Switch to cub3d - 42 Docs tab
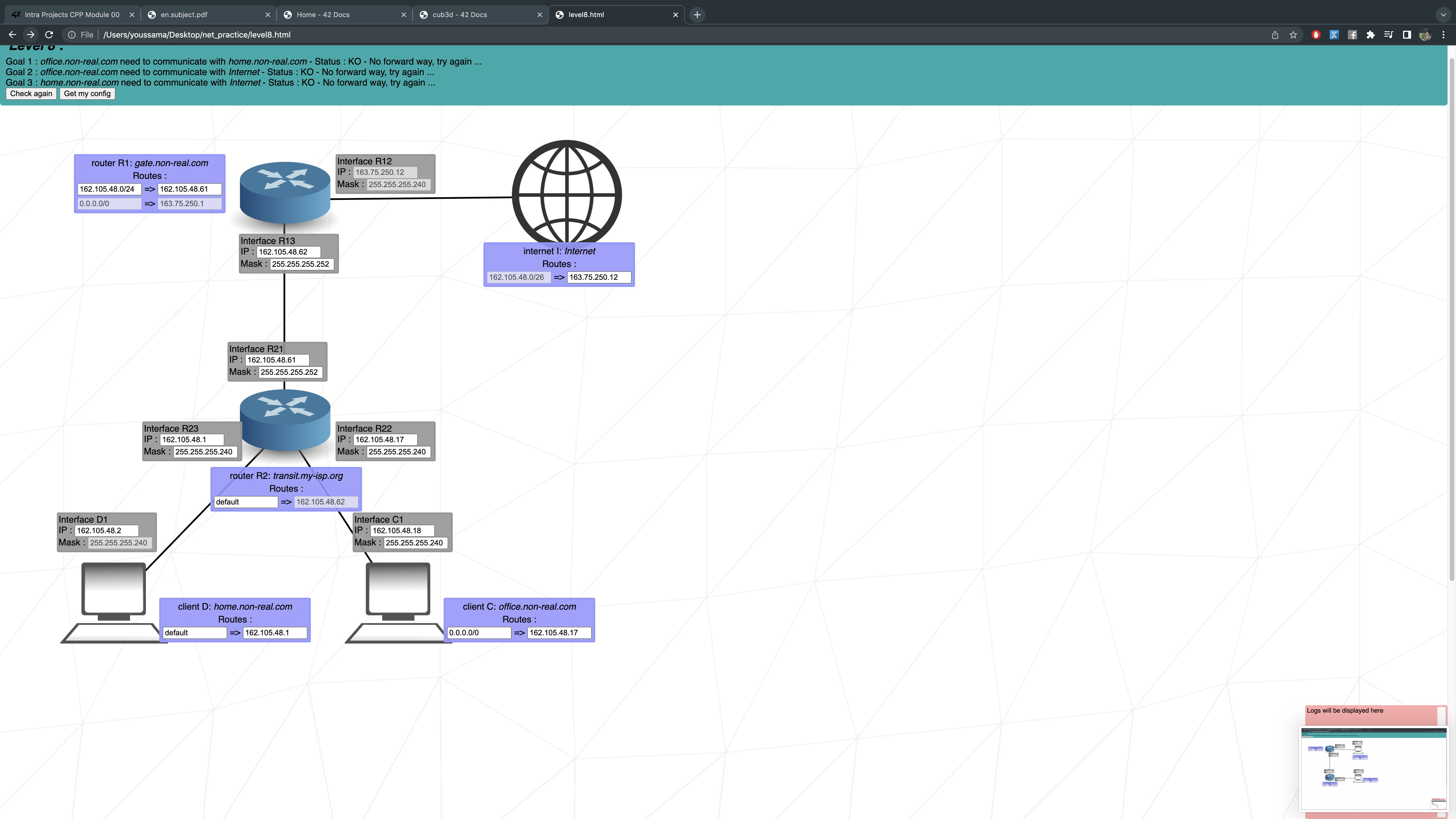The width and height of the screenshot is (1456, 819). point(480,15)
